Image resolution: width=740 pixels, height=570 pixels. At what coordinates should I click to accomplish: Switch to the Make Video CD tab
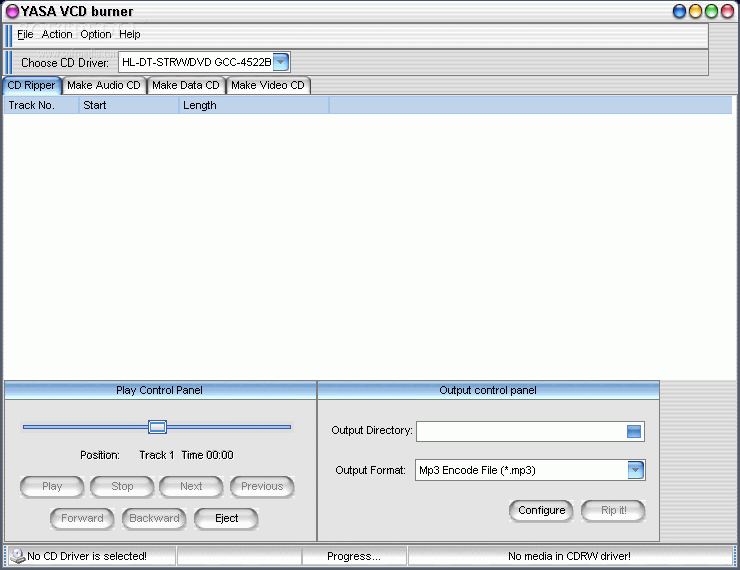(268, 85)
